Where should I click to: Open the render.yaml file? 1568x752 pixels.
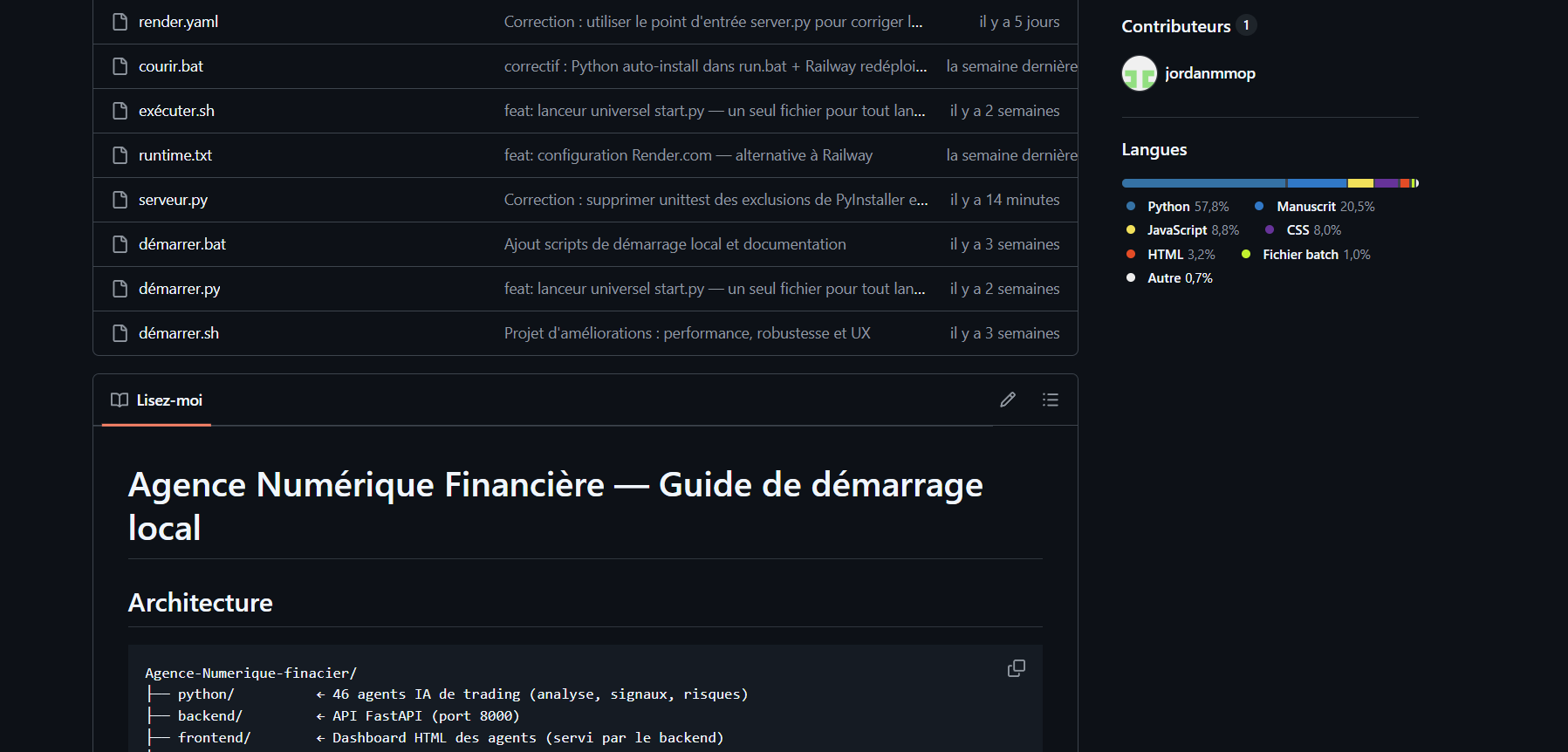[178, 22]
